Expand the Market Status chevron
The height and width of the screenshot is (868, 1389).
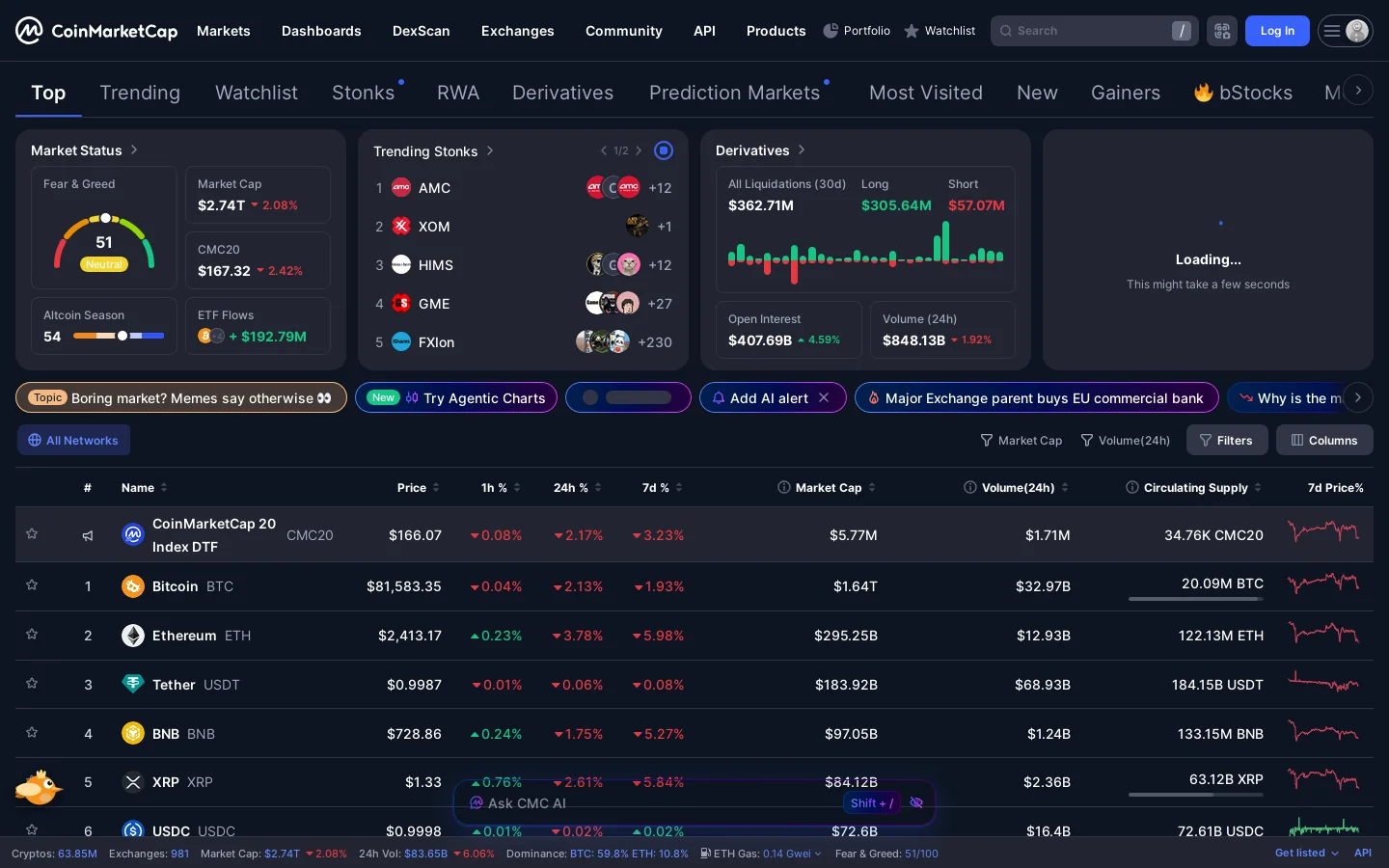click(x=134, y=149)
